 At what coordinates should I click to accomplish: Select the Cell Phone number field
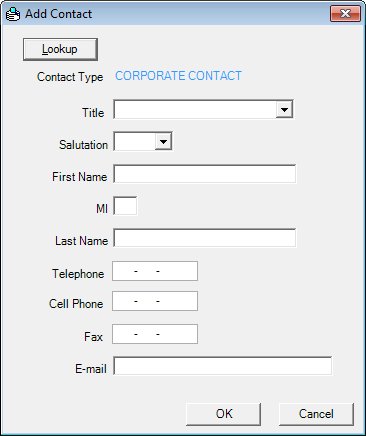(155, 301)
